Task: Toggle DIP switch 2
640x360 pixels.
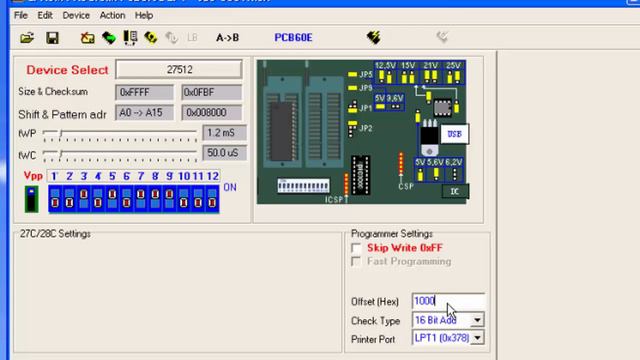Action: (69, 198)
